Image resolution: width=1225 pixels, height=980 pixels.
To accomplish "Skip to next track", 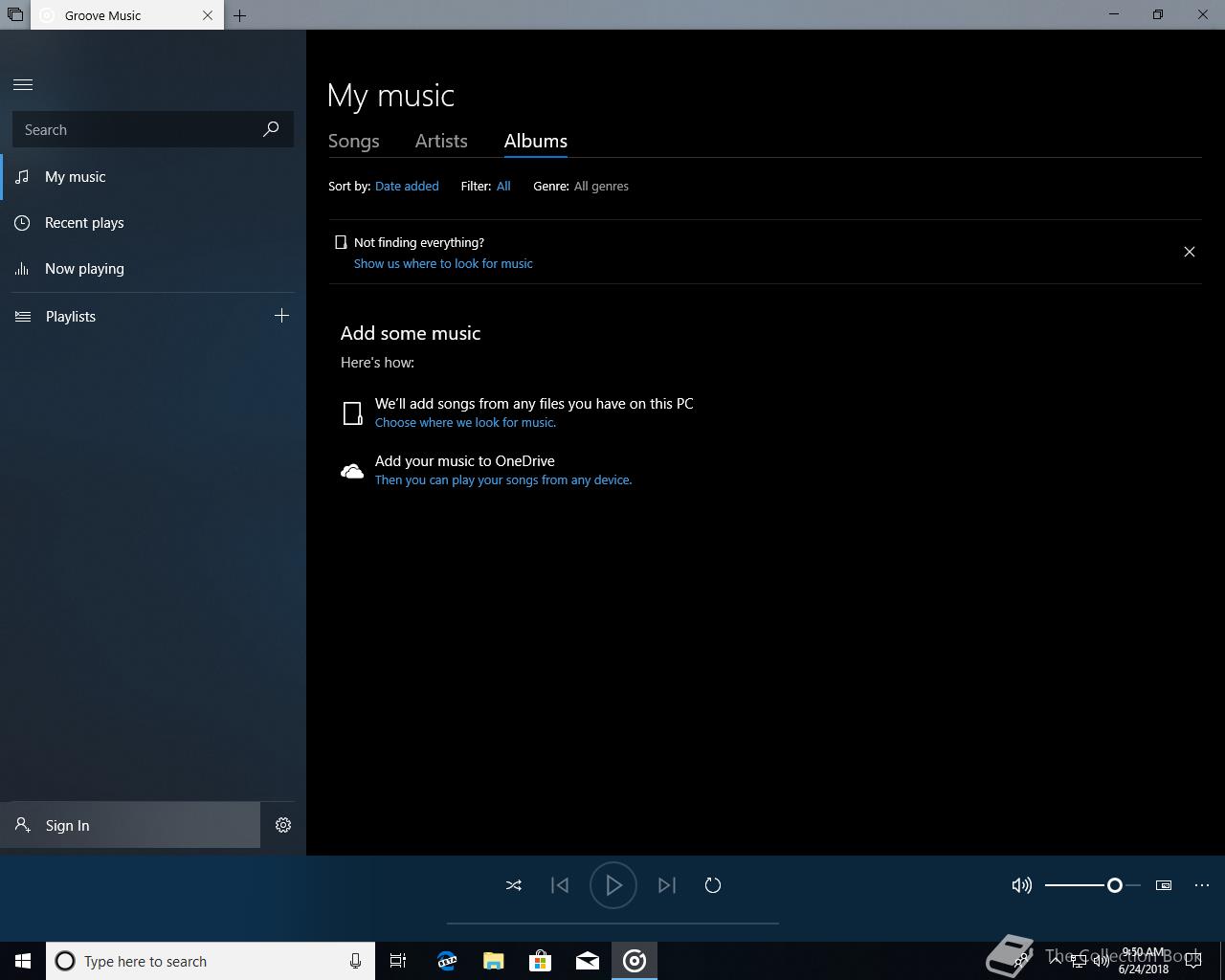I will pos(667,885).
